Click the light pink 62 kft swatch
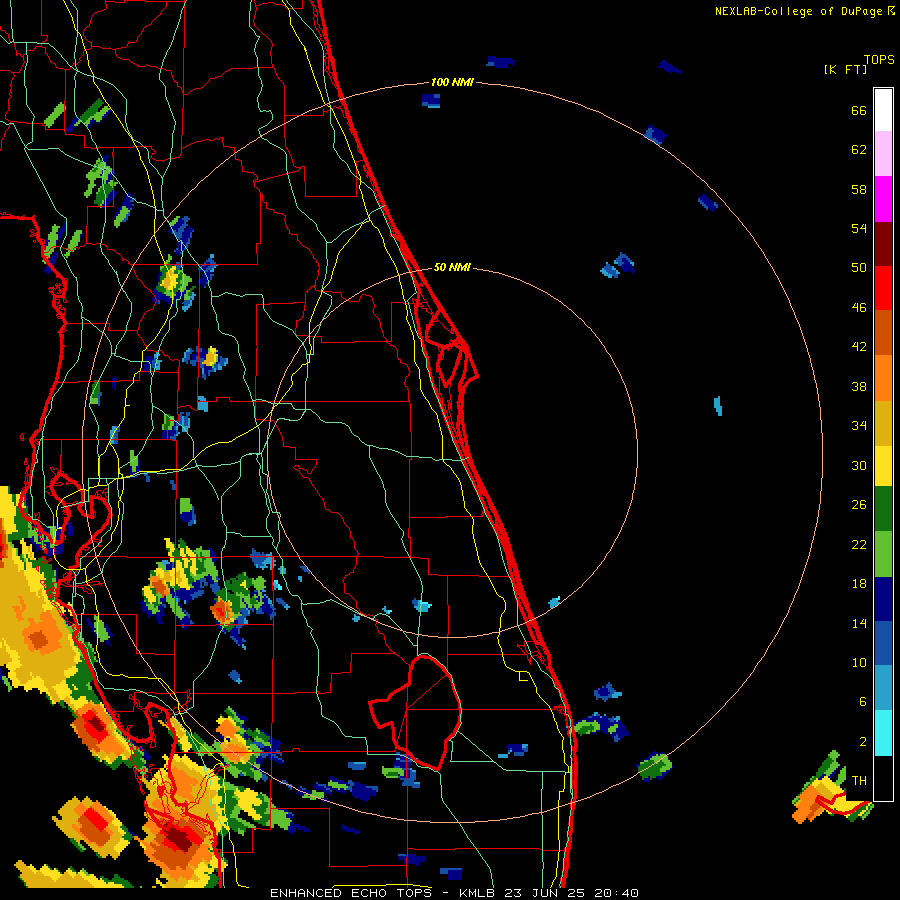Image resolution: width=900 pixels, height=900 pixels. pos(883,154)
